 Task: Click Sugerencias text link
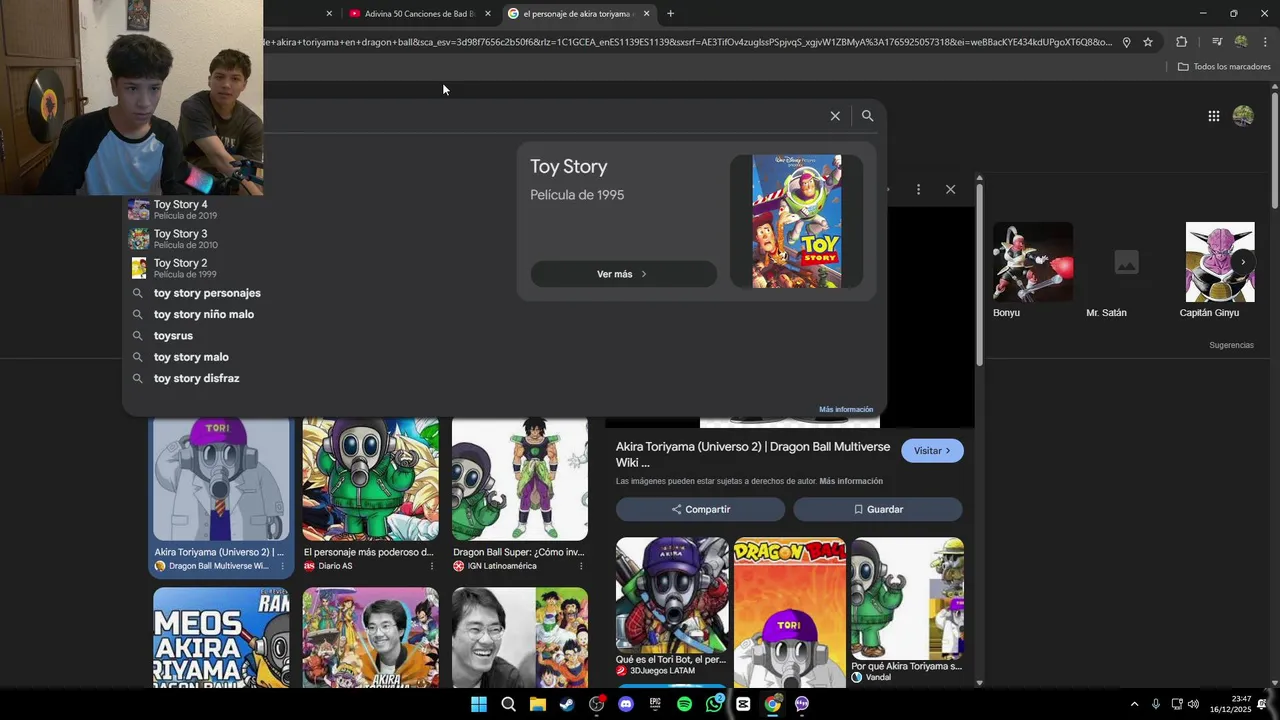coord(1231,345)
